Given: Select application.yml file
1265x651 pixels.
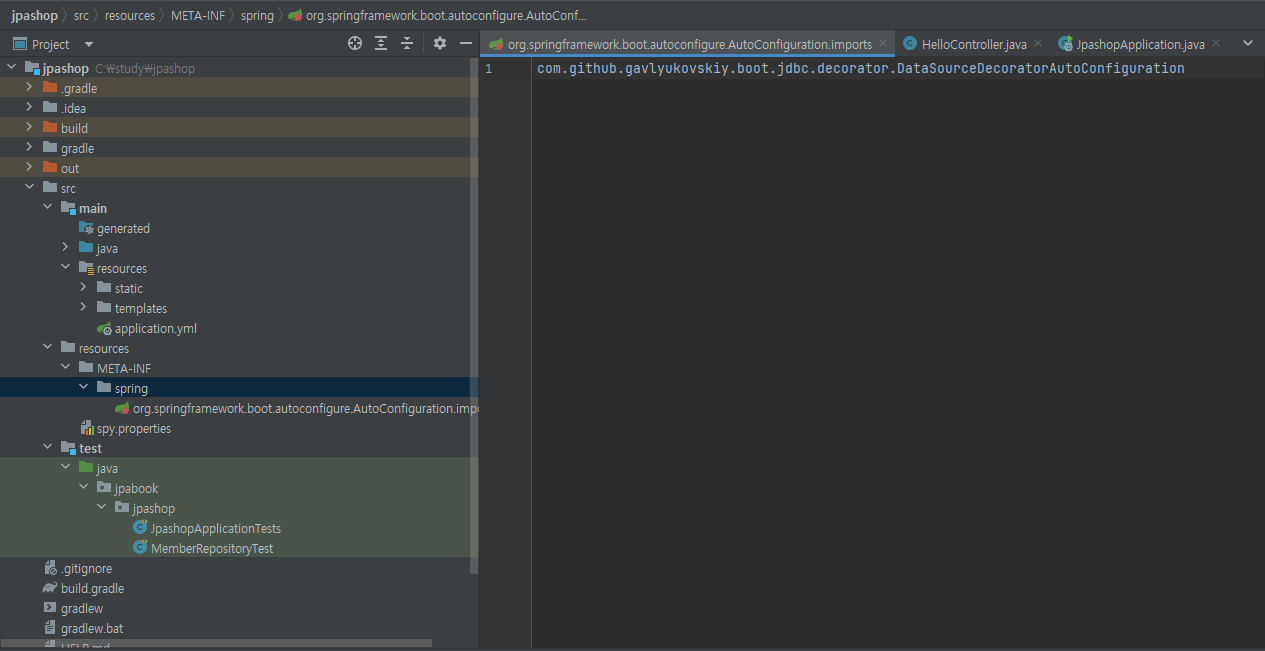Looking at the screenshot, I should tap(156, 328).
